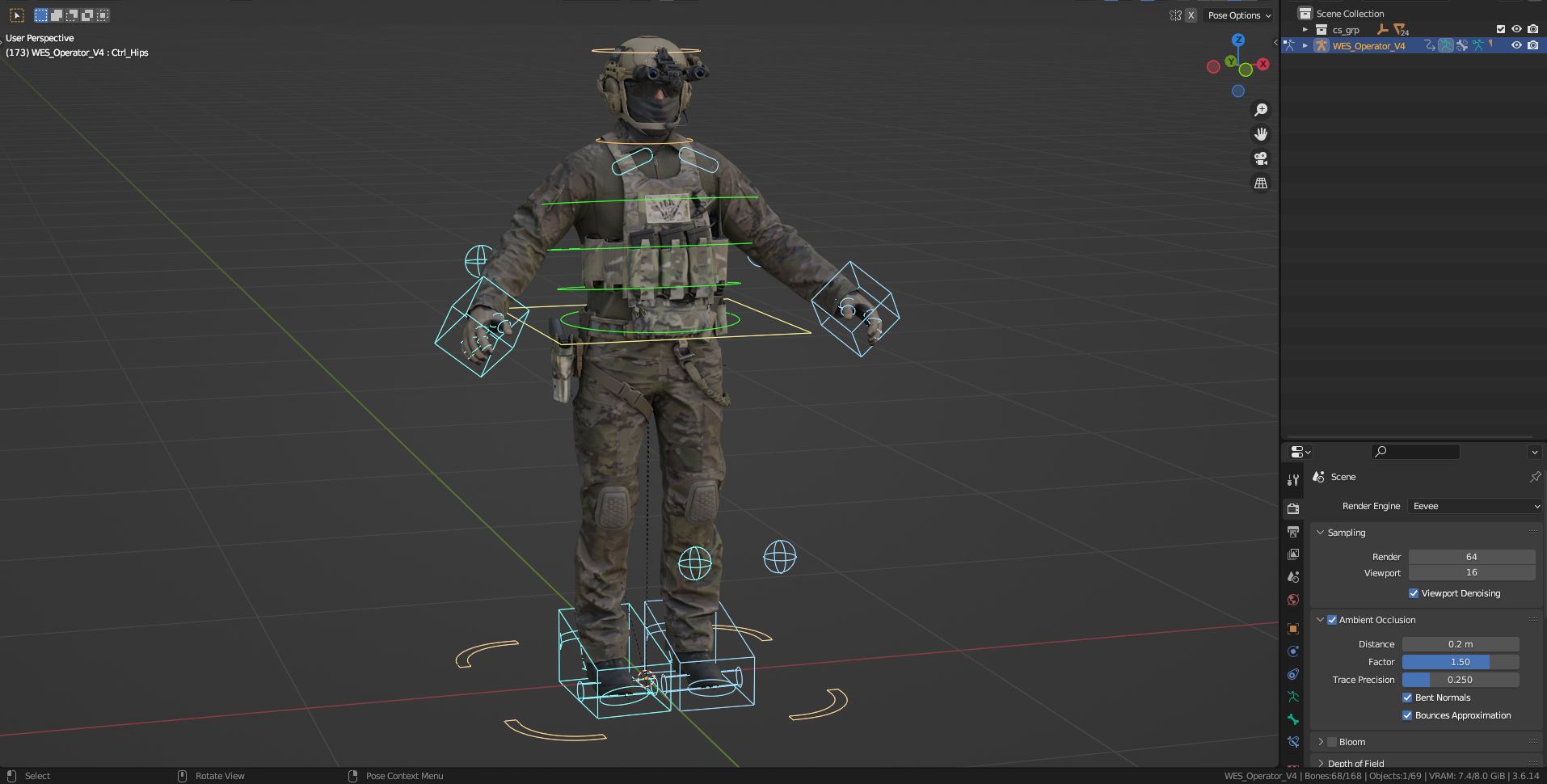Click the X axis on navigation gizmo

(1262, 64)
